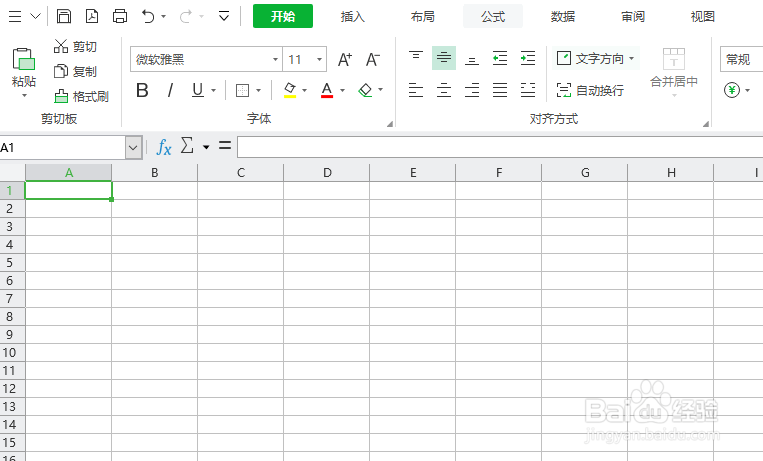Select column D header
The height and width of the screenshot is (461, 763).
coord(327,173)
